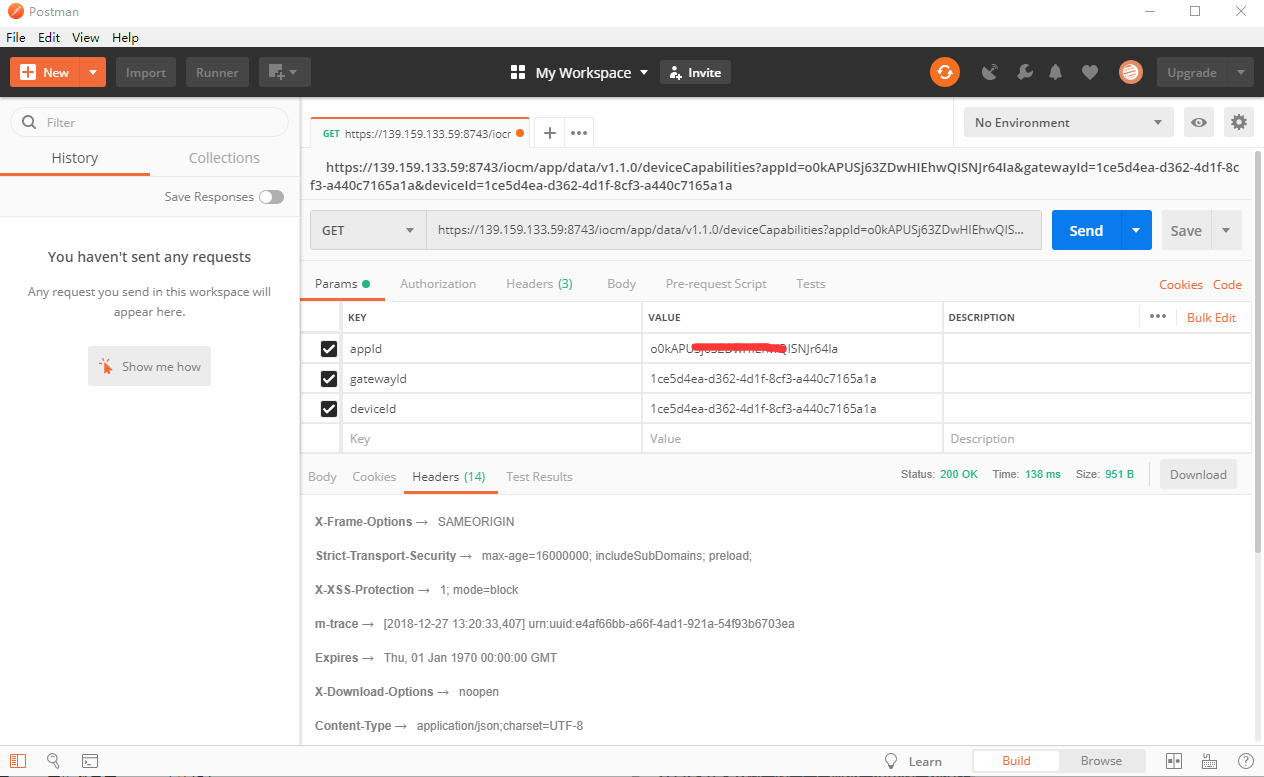This screenshot has width=1264, height=777.
Task: Open the GET method dropdown
Action: pos(367,230)
